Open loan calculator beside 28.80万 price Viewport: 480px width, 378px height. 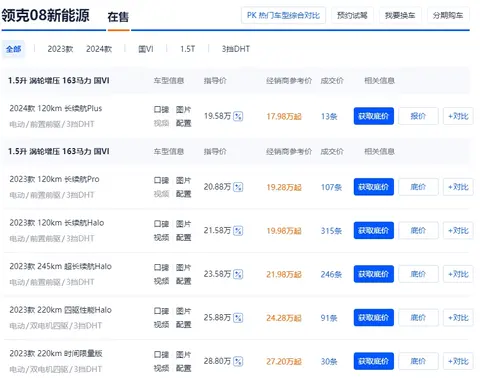(238, 361)
